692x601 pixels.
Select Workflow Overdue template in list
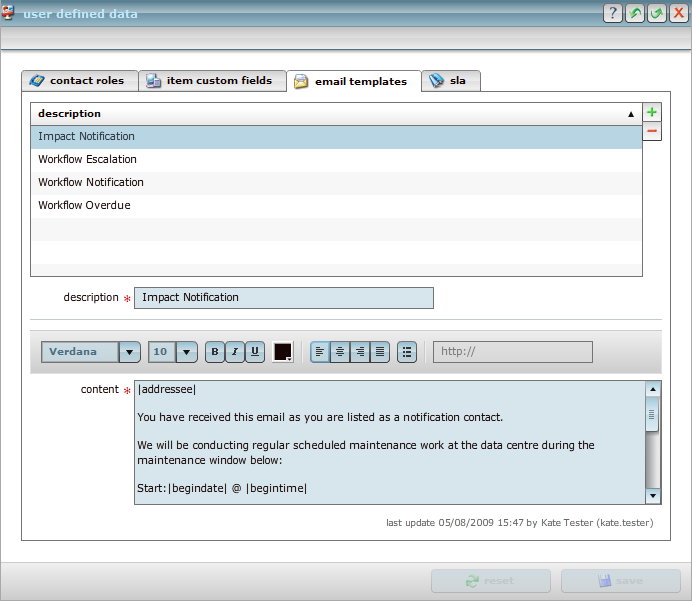85,205
